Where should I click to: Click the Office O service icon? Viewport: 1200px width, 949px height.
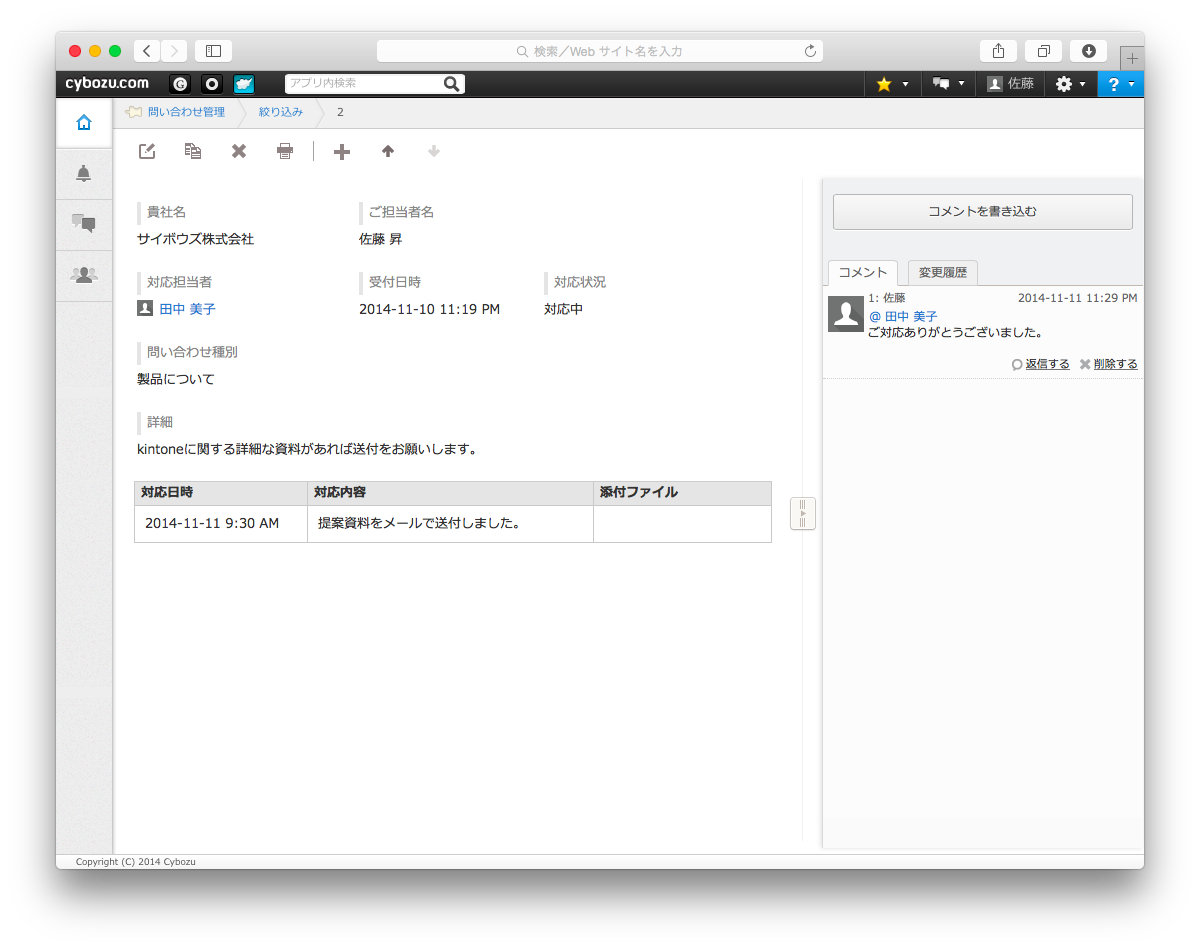[x=212, y=84]
